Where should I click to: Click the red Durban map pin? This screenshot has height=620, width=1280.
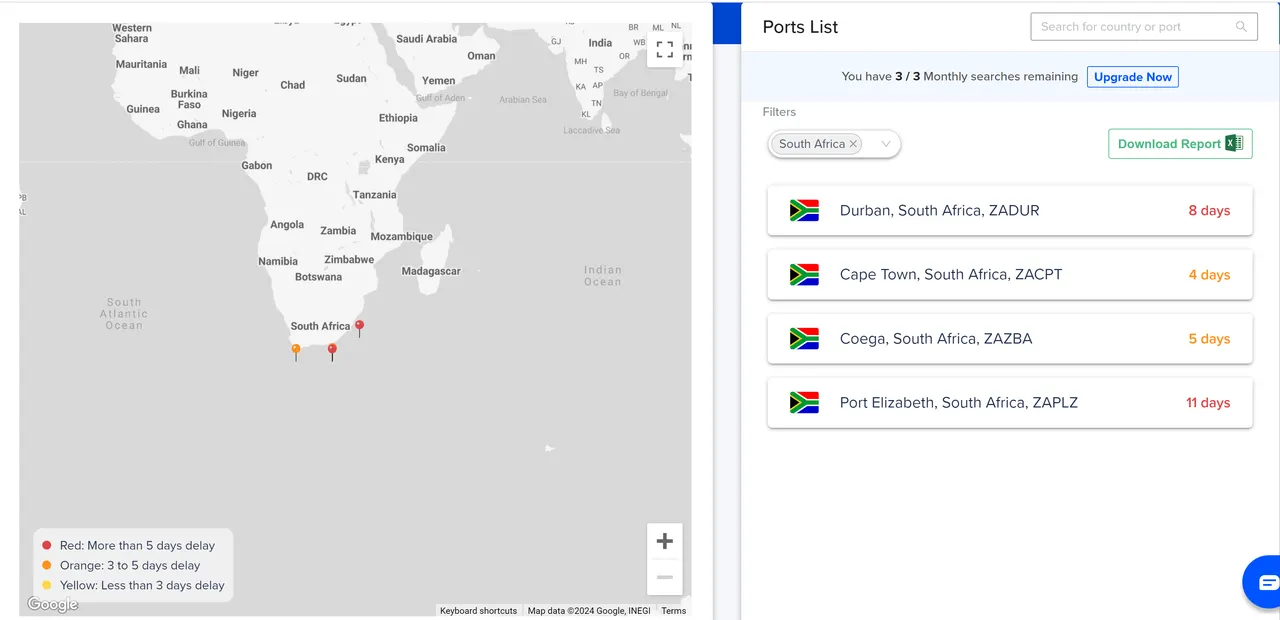tap(360, 327)
